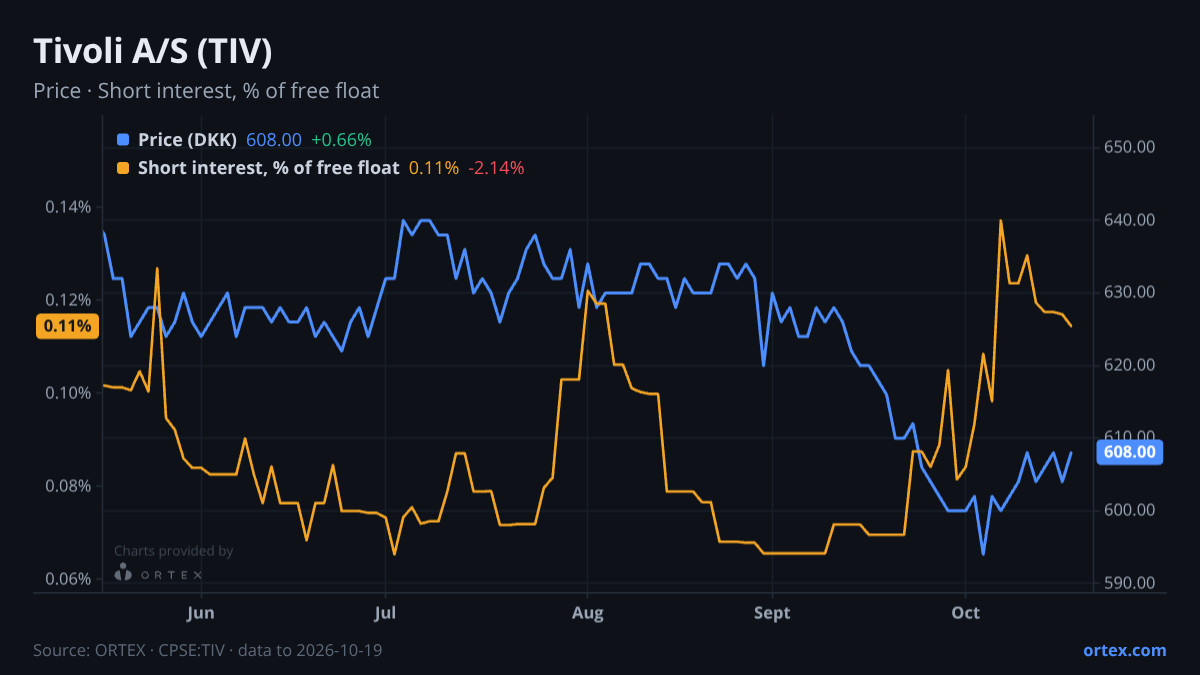Click the orange 0.11% axis marker
The width and height of the screenshot is (1200, 675).
(67, 326)
